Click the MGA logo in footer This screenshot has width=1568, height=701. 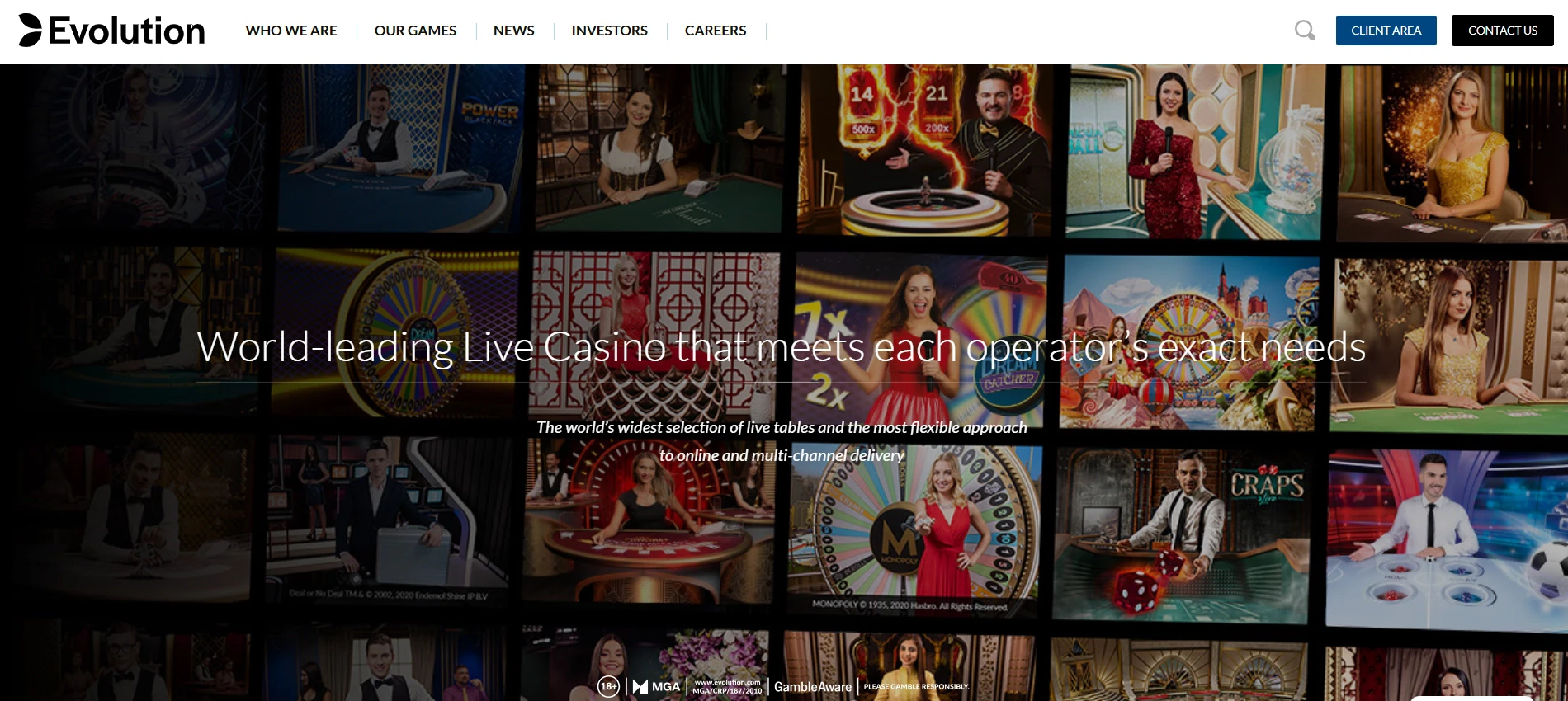point(656,686)
